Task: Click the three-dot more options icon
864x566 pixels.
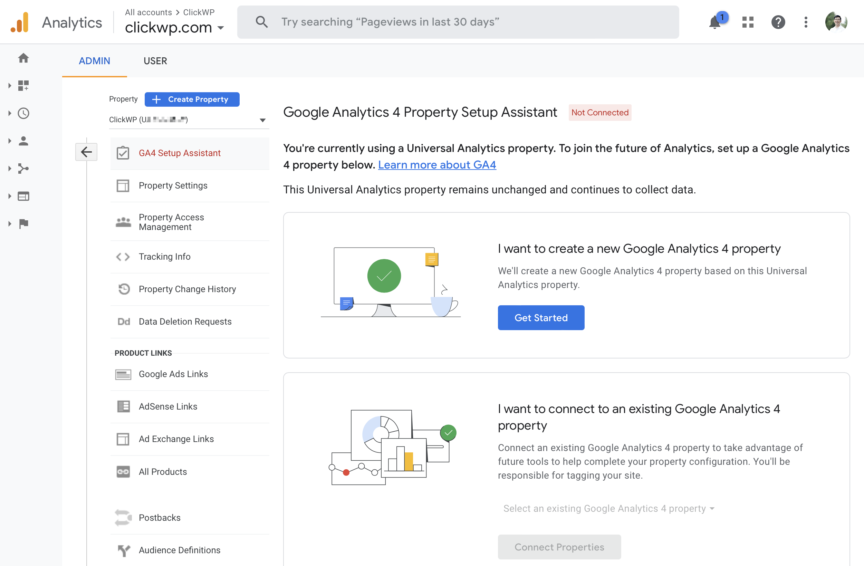Action: pos(806,22)
